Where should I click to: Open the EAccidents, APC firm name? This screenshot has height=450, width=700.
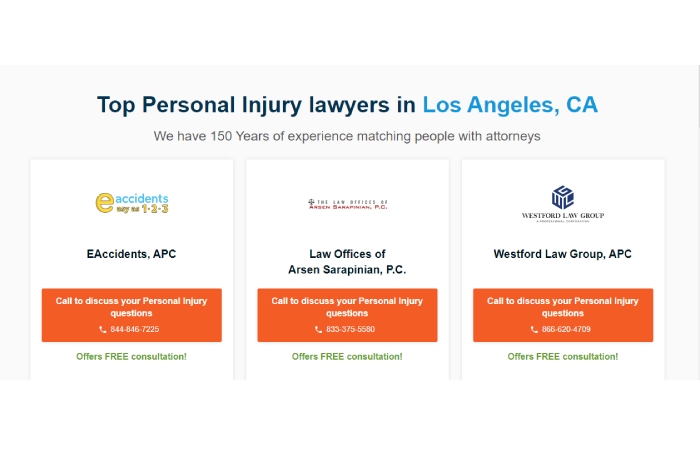point(131,254)
